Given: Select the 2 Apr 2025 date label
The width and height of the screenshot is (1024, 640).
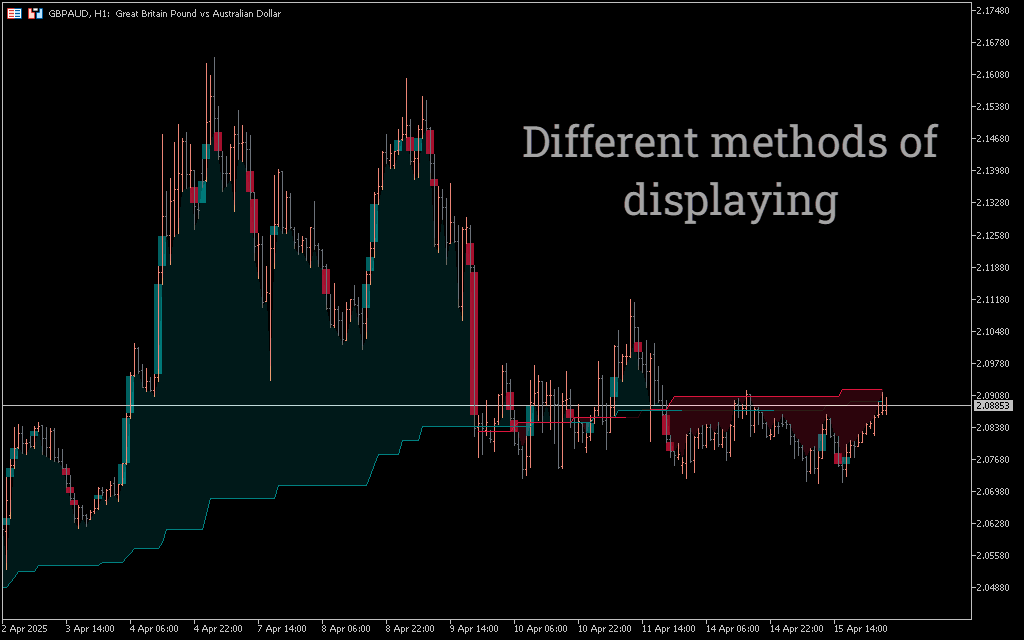Looking at the screenshot, I should pyautogui.click(x=25, y=629).
